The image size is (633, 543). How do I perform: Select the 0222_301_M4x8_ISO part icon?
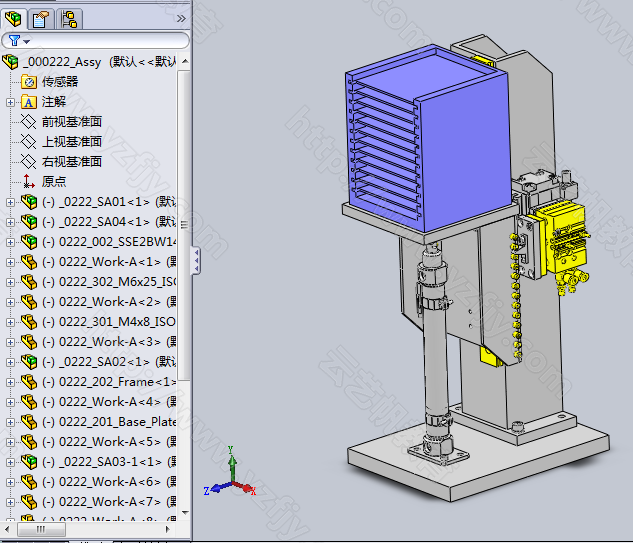point(29,322)
